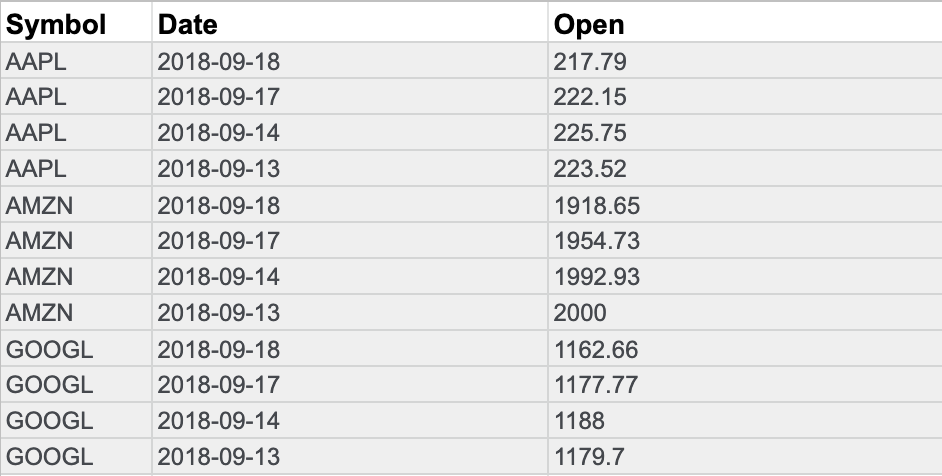Click the Open value 222.15
This screenshot has width=942, height=476.
tap(590, 98)
